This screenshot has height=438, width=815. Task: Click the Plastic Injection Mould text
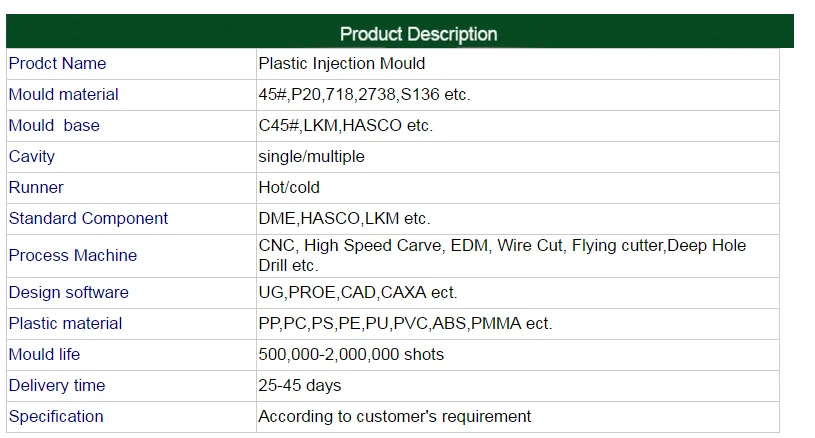point(342,64)
